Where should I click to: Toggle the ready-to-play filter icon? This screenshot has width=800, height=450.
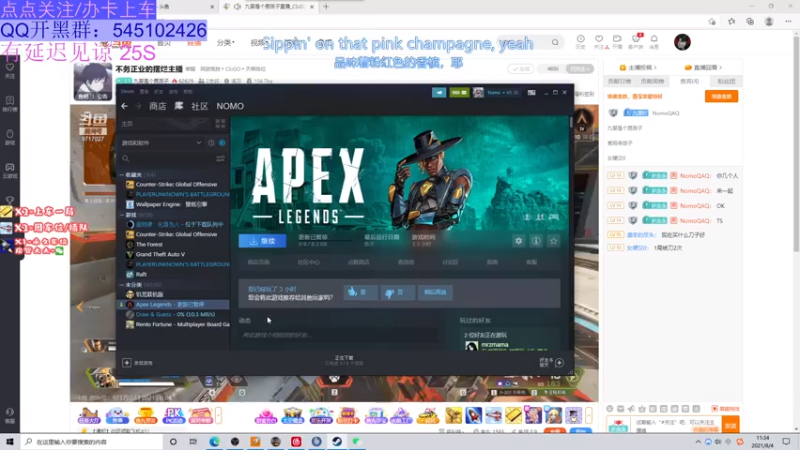(222, 143)
